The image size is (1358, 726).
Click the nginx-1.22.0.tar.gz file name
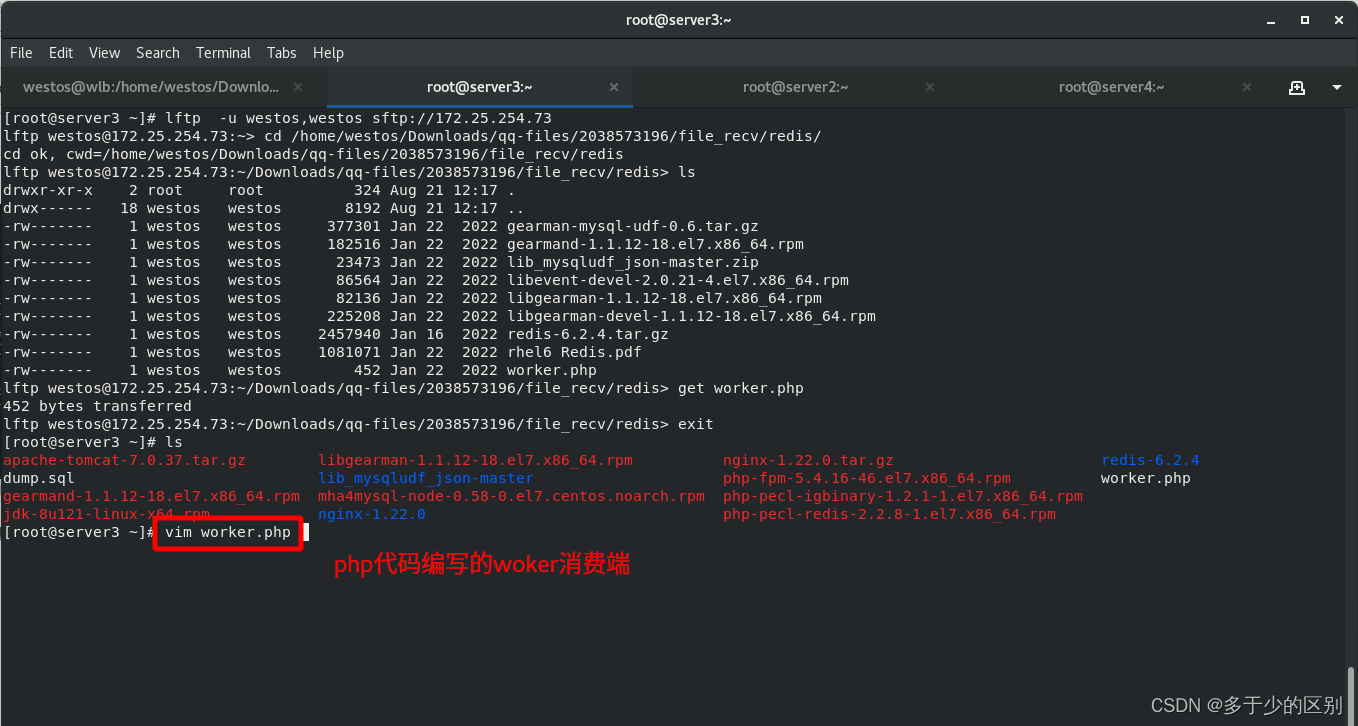click(808, 460)
